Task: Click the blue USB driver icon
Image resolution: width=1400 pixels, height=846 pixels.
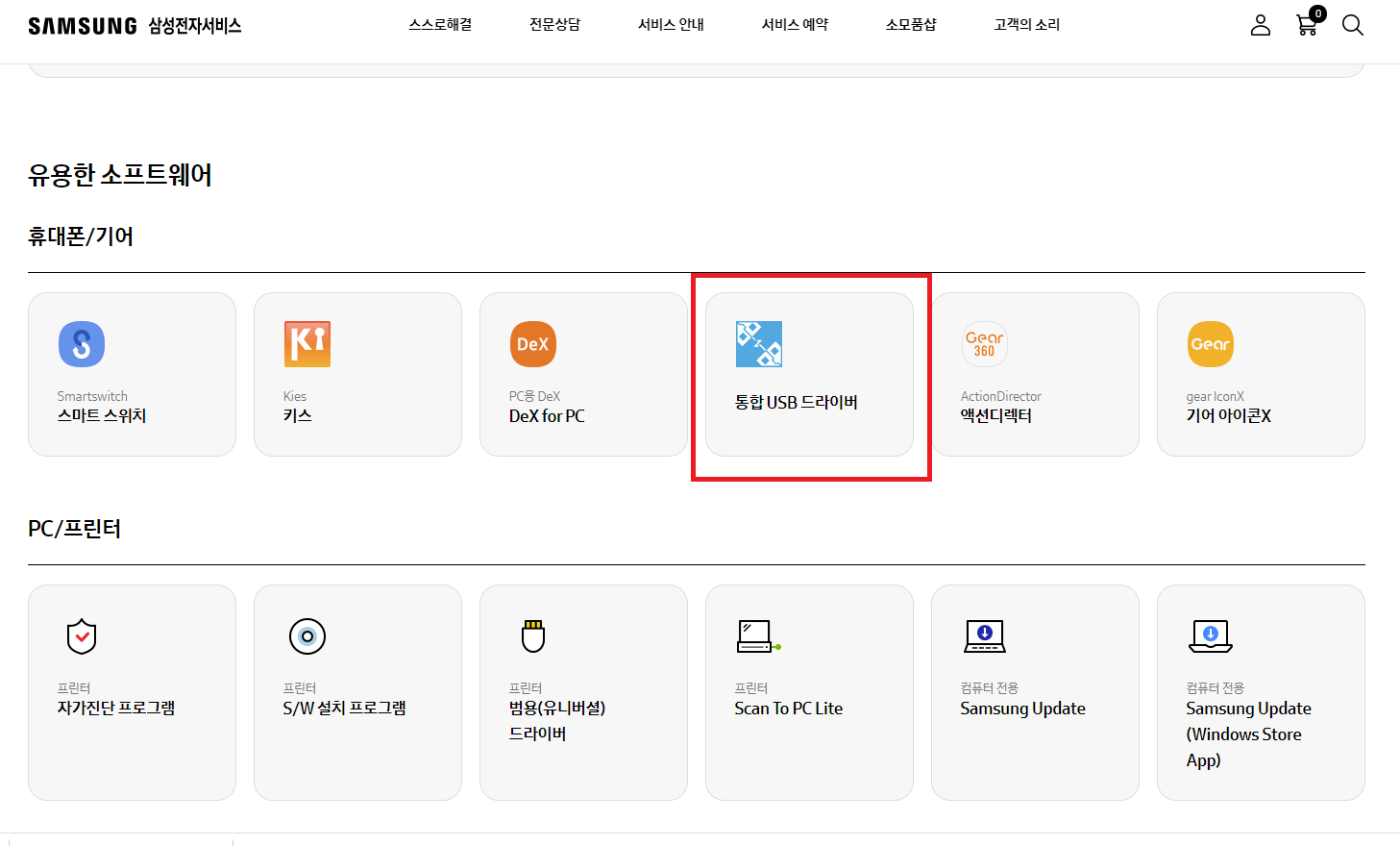Action: [759, 344]
